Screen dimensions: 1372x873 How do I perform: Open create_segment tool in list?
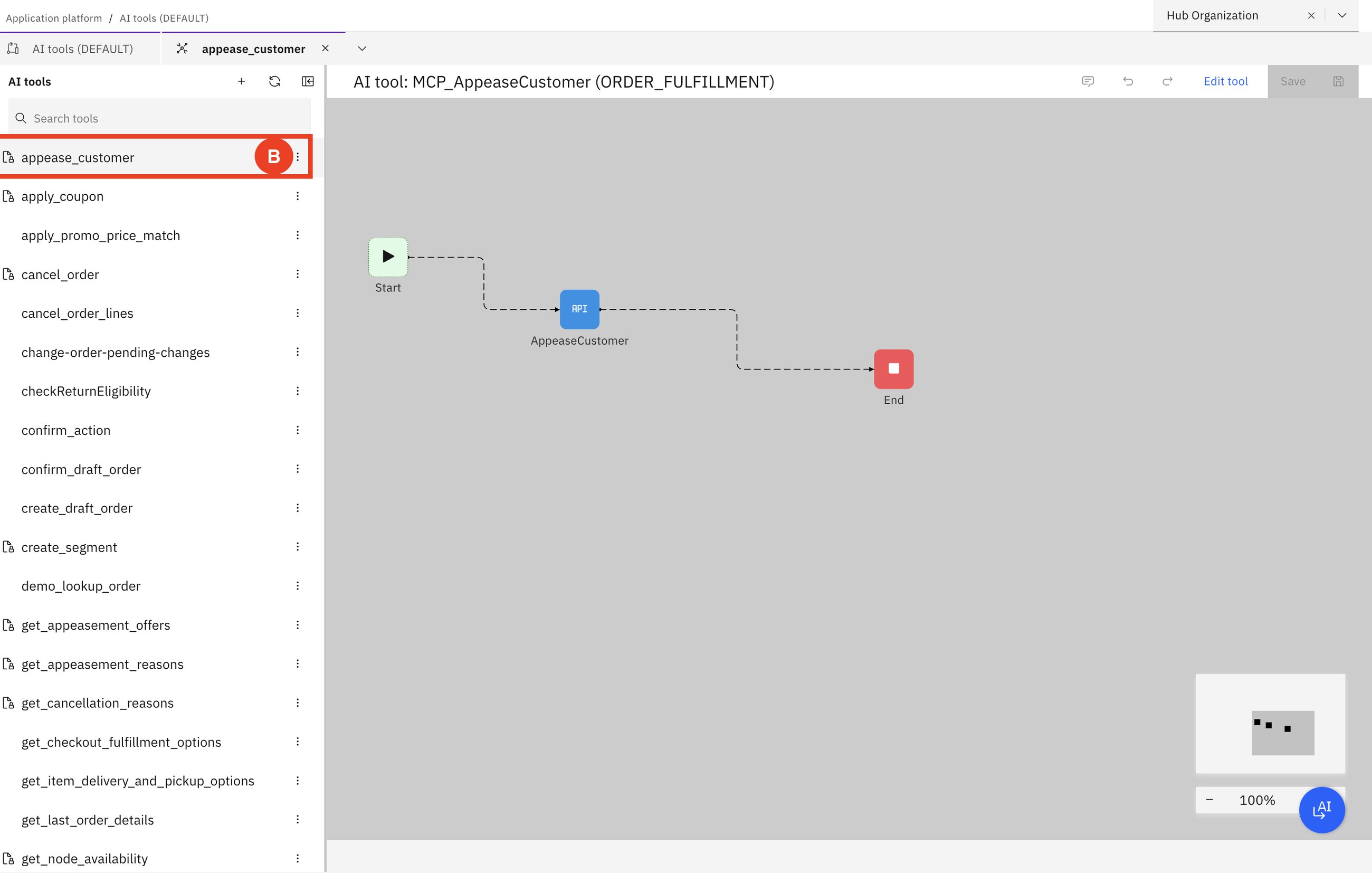(x=69, y=548)
